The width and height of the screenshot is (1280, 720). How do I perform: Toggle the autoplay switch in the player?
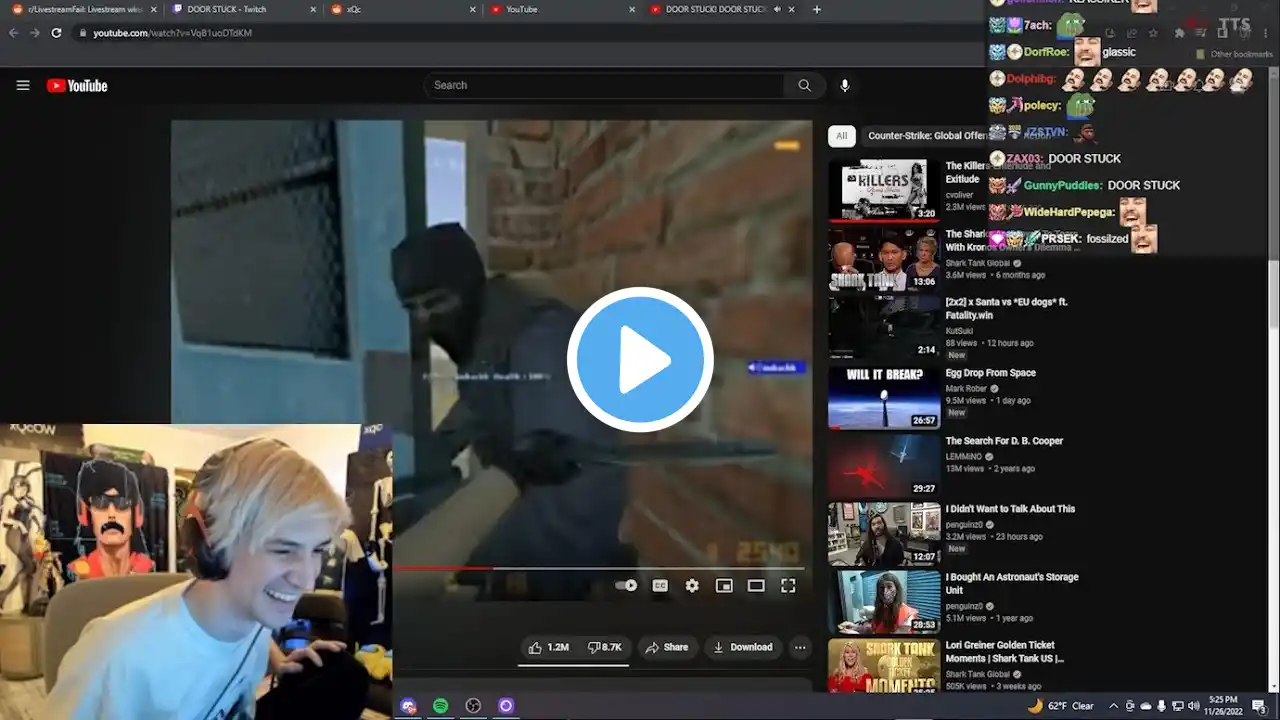626,586
